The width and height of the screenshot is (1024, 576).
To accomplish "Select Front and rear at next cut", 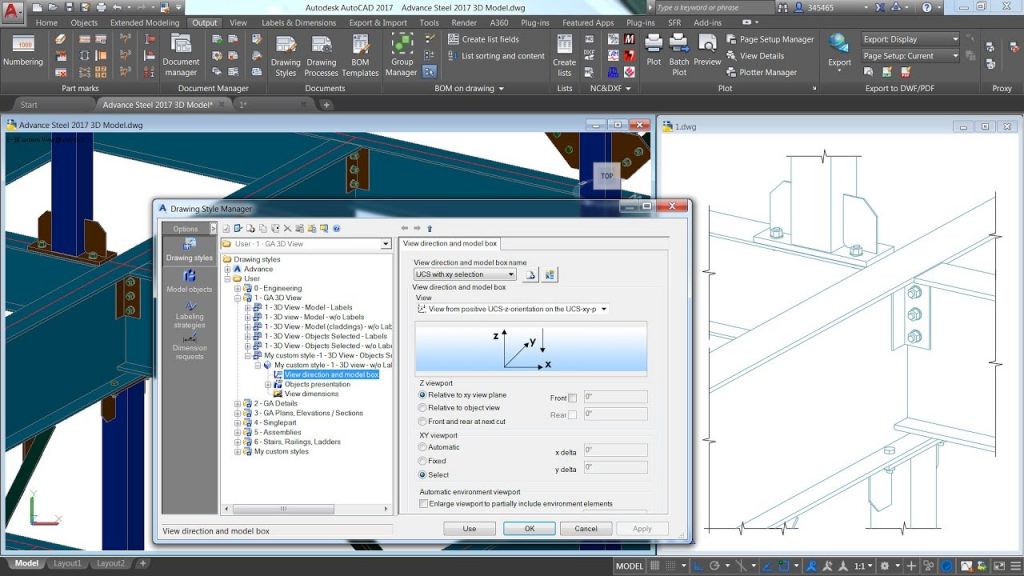I will [423, 421].
